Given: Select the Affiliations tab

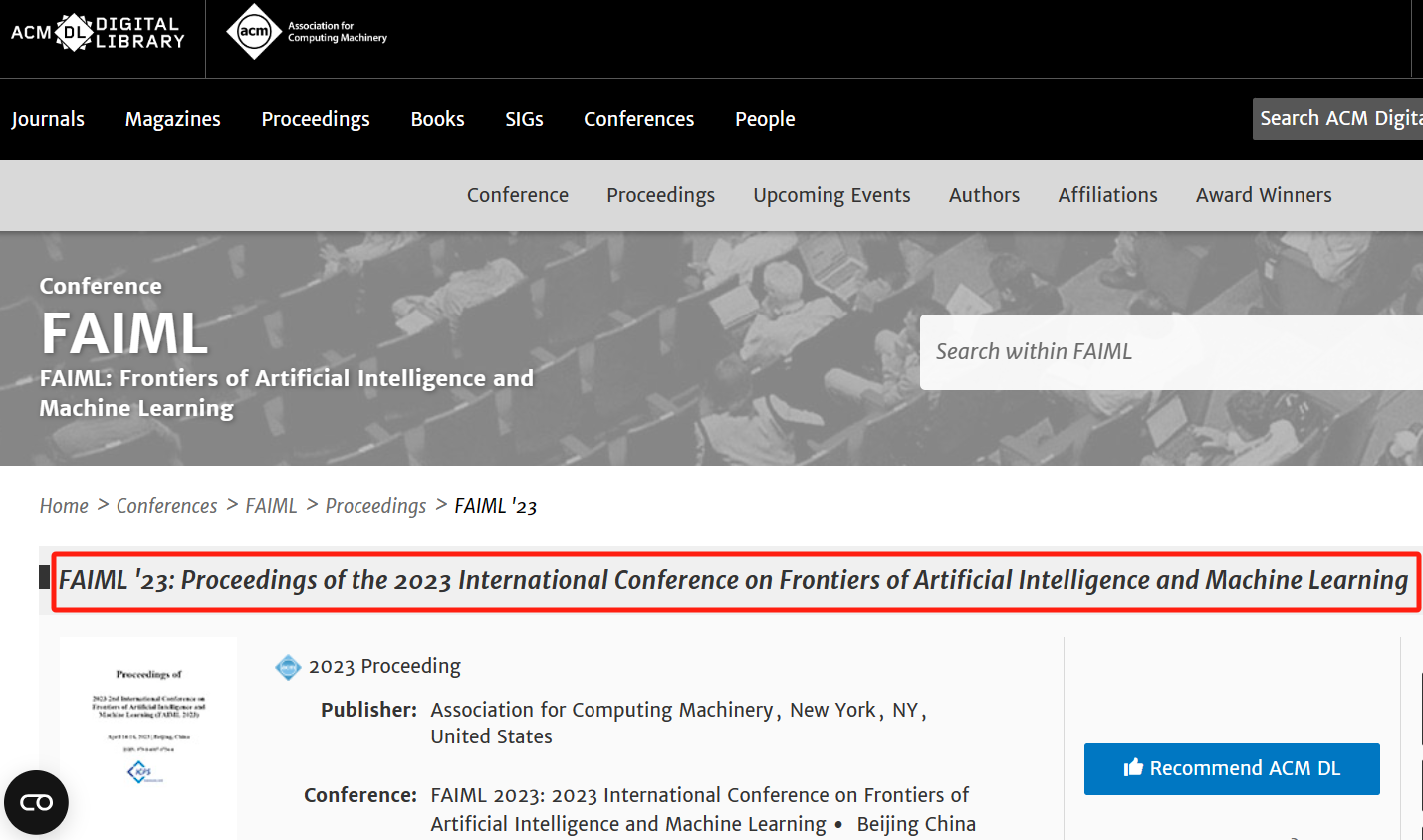Looking at the screenshot, I should (1107, 195).
